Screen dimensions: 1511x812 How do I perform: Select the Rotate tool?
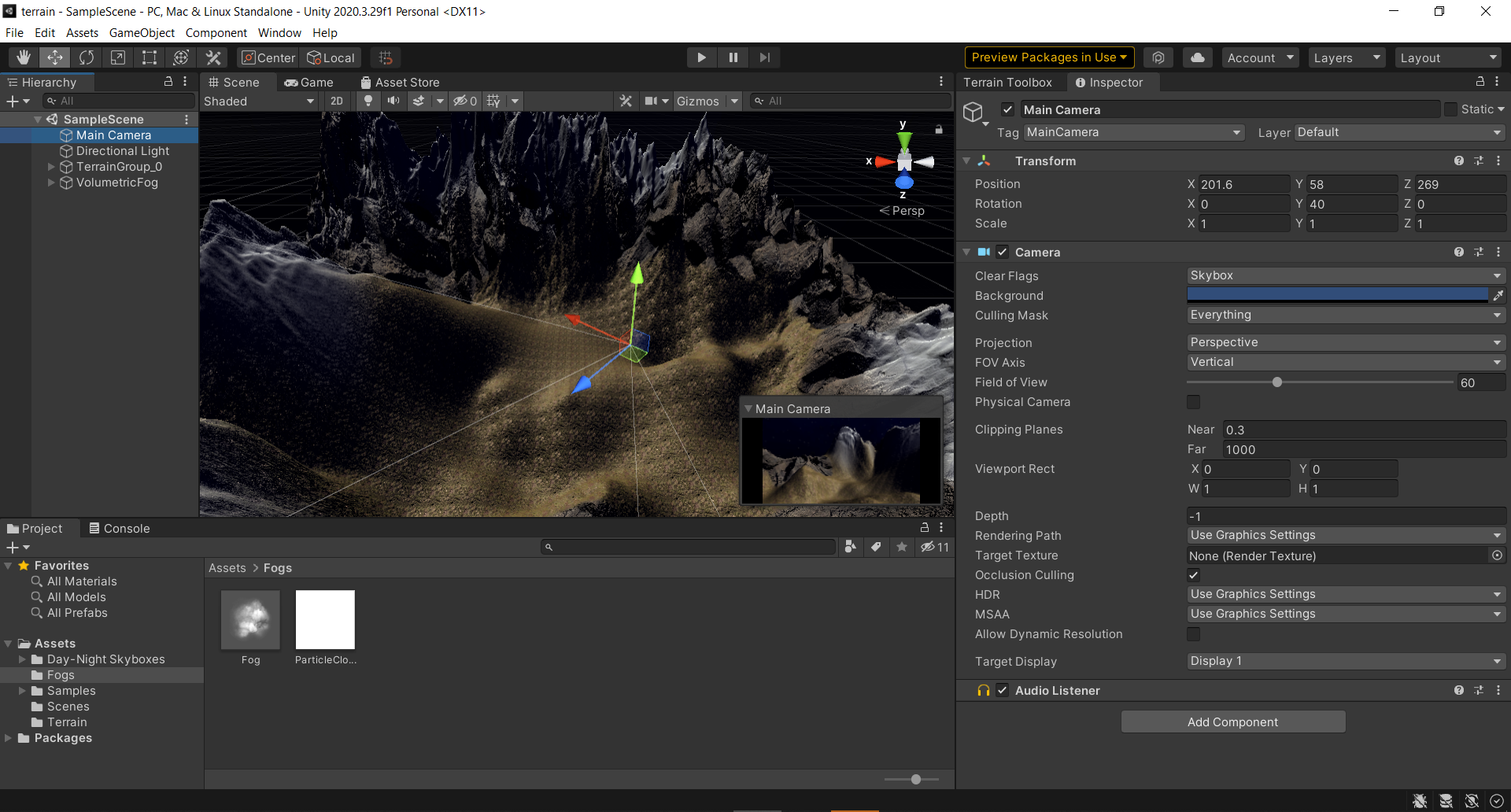pyautogui.click(x=87, y=57)
